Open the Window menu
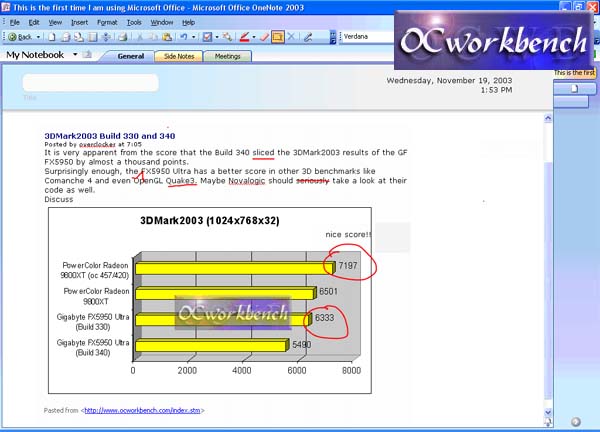 pos(162,23)
